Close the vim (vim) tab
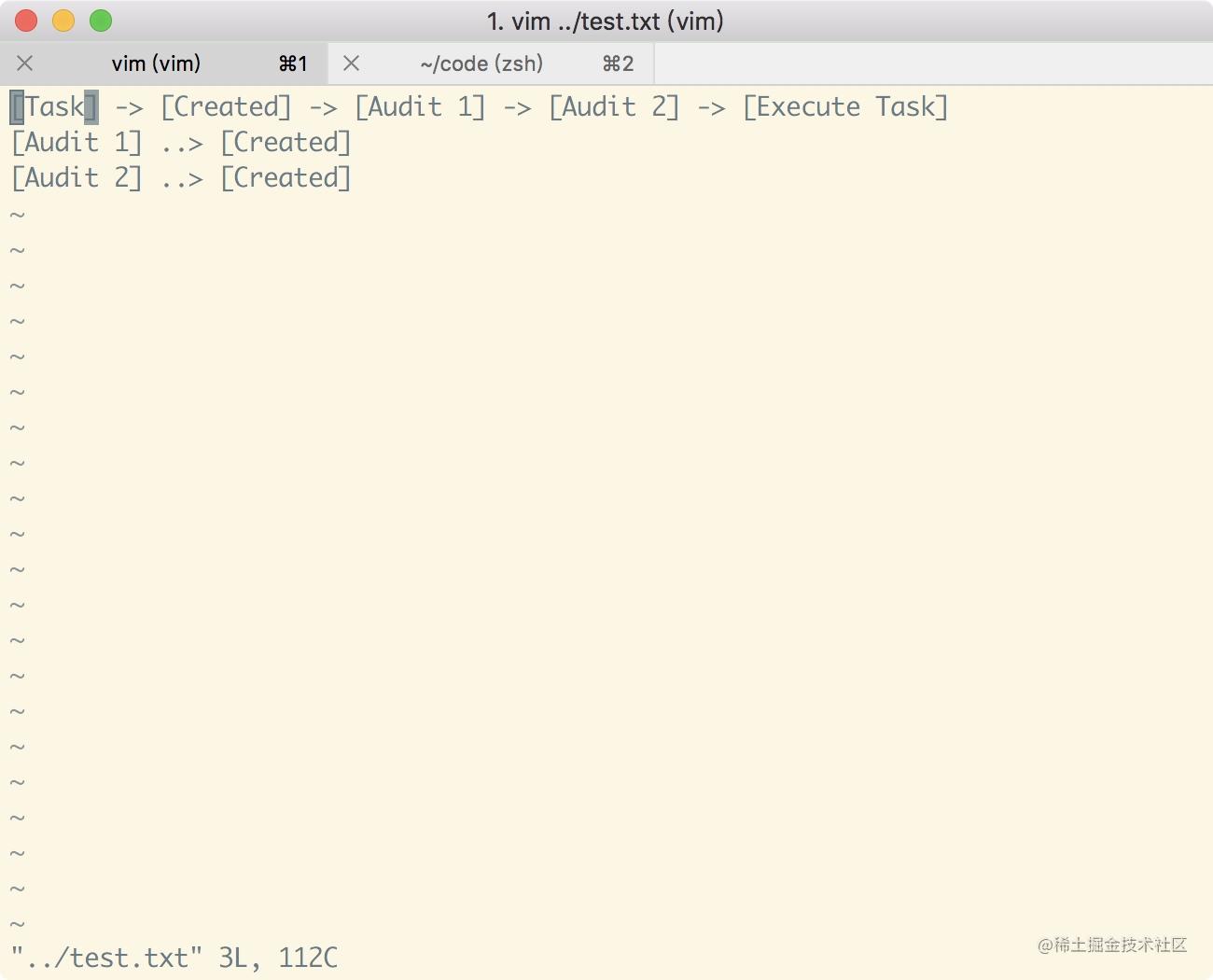This screenshot has width=1213, height=980. (x=25, y=63)
